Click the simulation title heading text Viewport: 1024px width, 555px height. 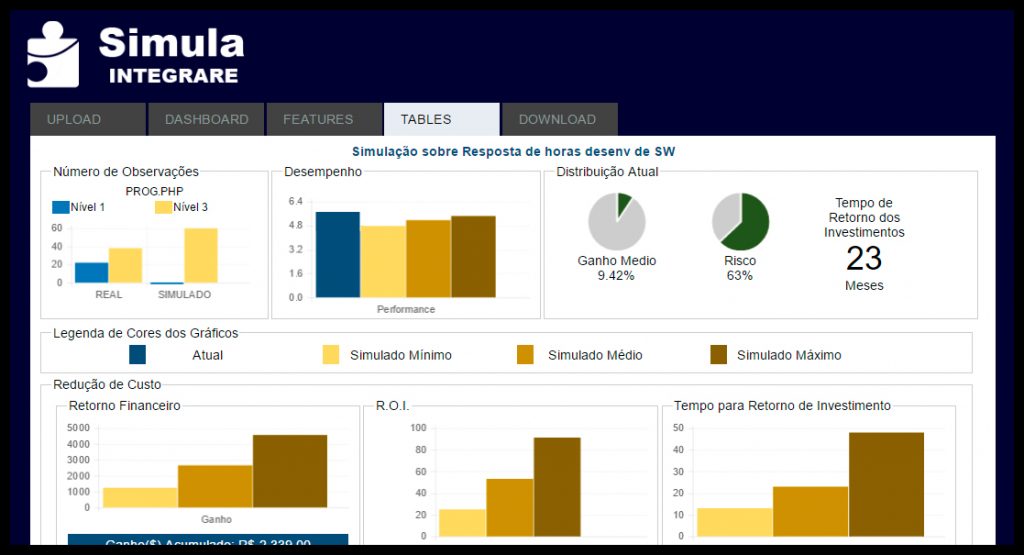tap(513, 151)
